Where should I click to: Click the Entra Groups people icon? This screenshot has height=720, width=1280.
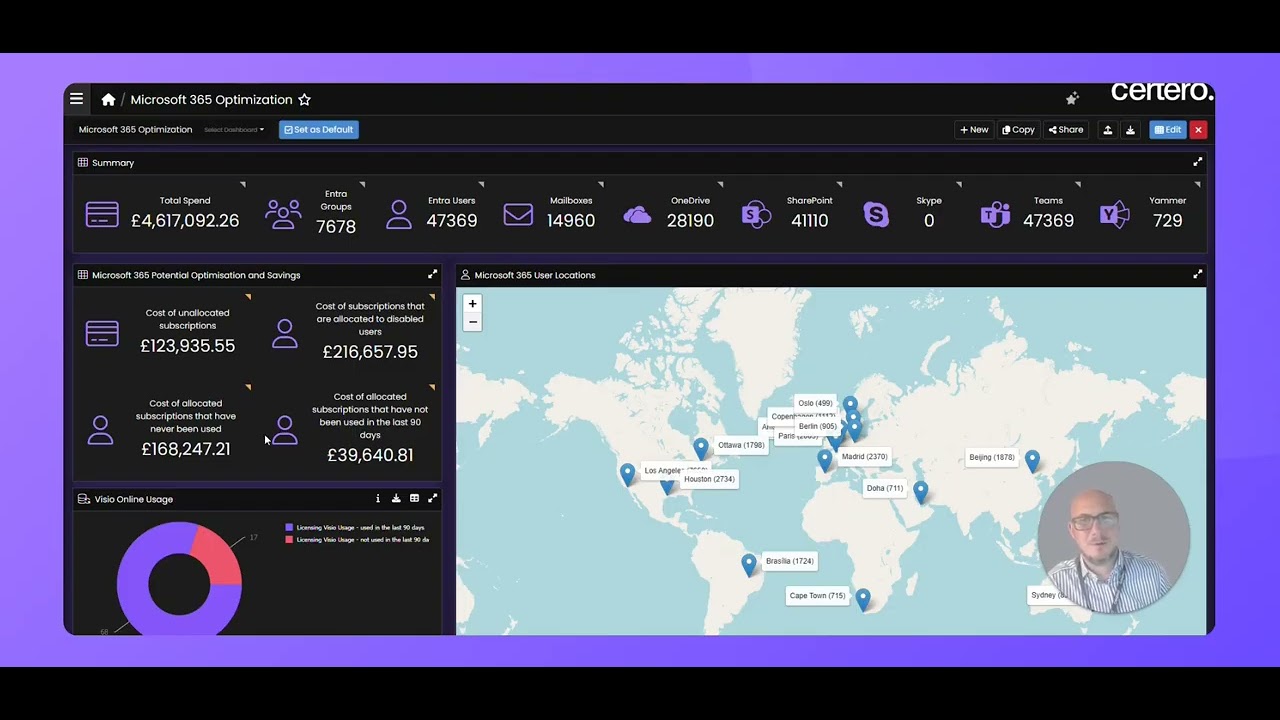point(283,213)
